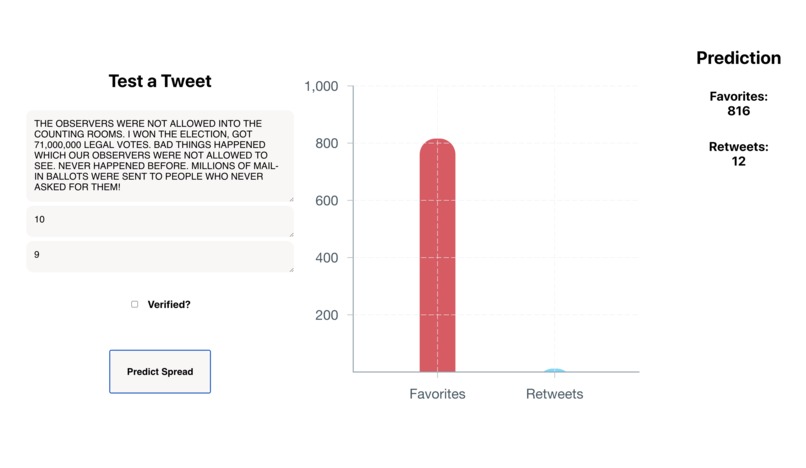Select the input field containing 9
806x468 pixels.
160,257
